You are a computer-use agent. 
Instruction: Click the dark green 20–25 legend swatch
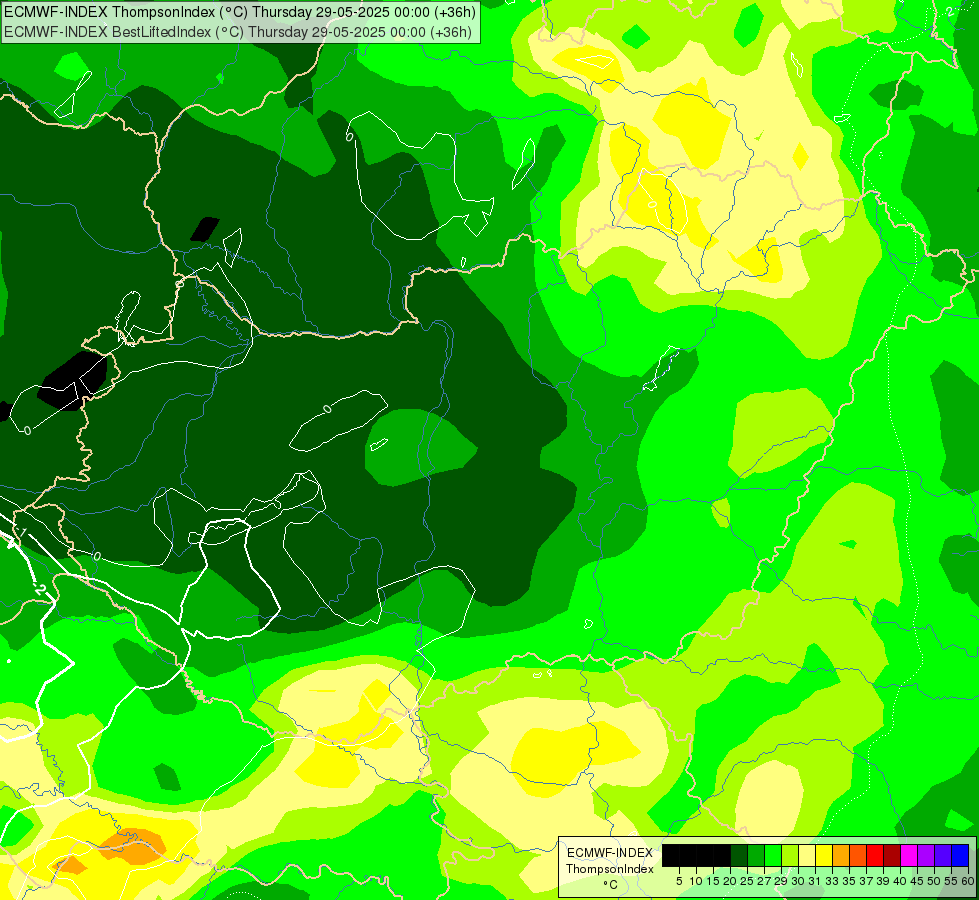739,855
